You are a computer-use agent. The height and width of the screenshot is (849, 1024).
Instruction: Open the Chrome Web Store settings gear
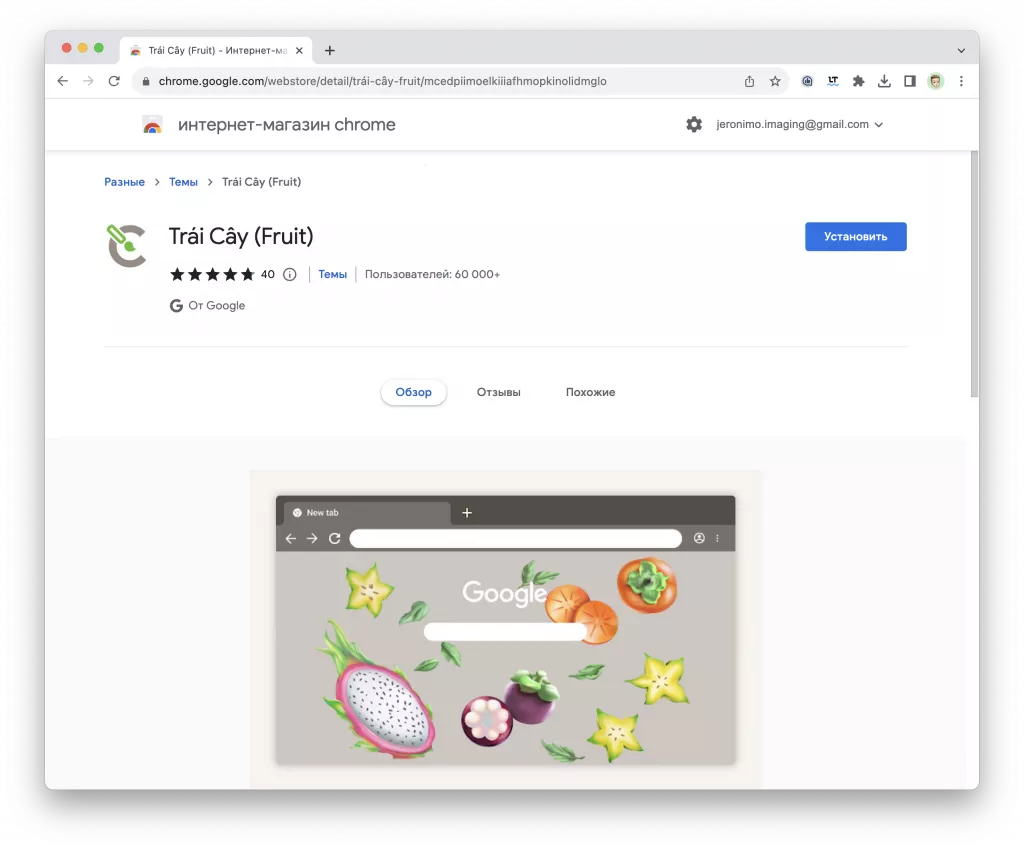click(x=694, y=124)
